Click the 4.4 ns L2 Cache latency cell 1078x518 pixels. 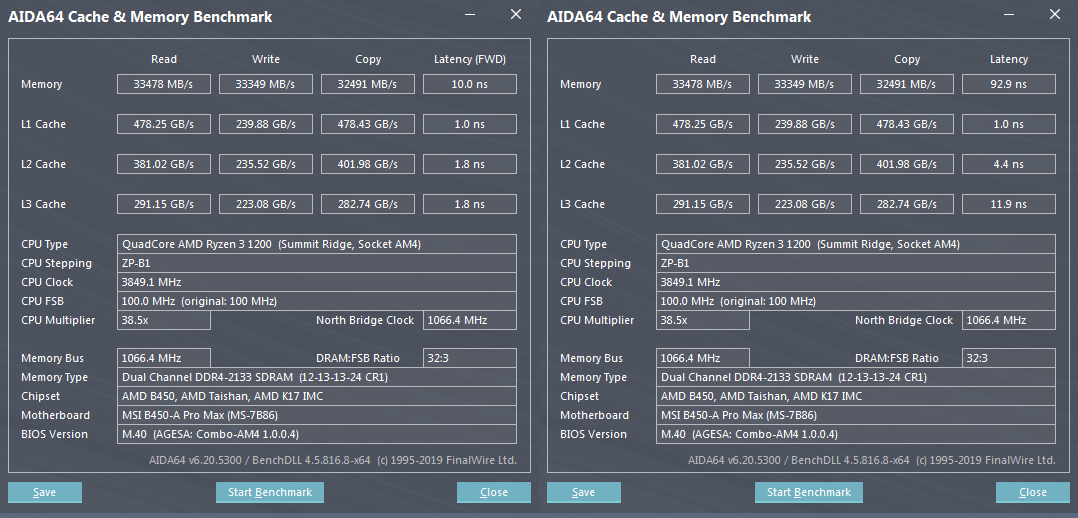(x=1009, y=164)
